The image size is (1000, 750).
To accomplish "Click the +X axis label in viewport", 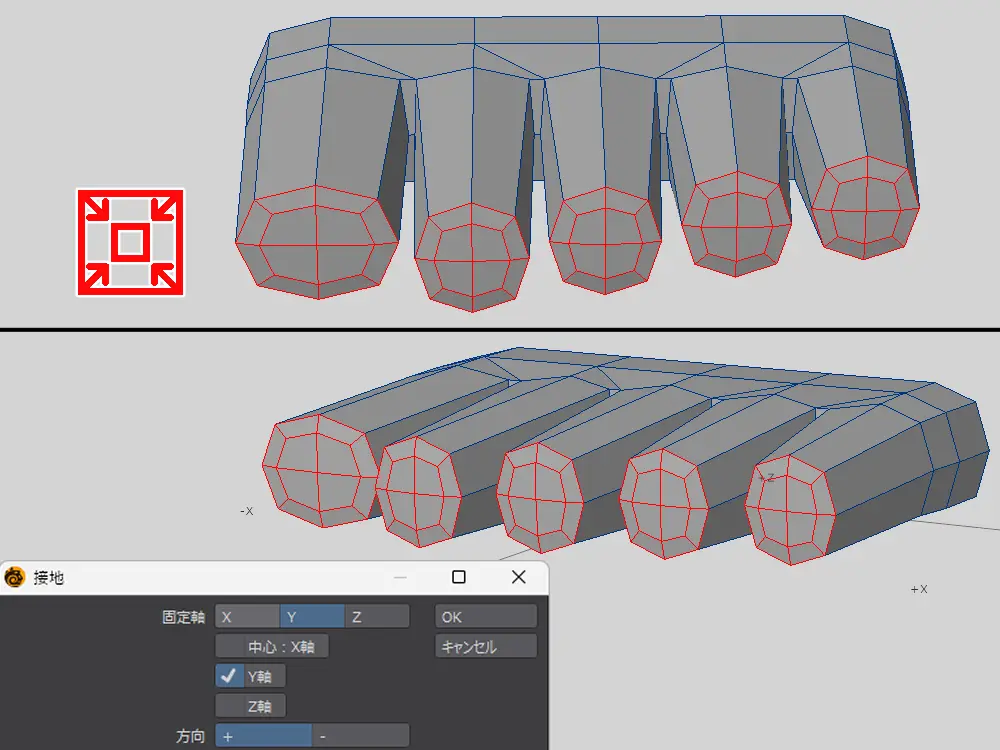I will [918, 590].
